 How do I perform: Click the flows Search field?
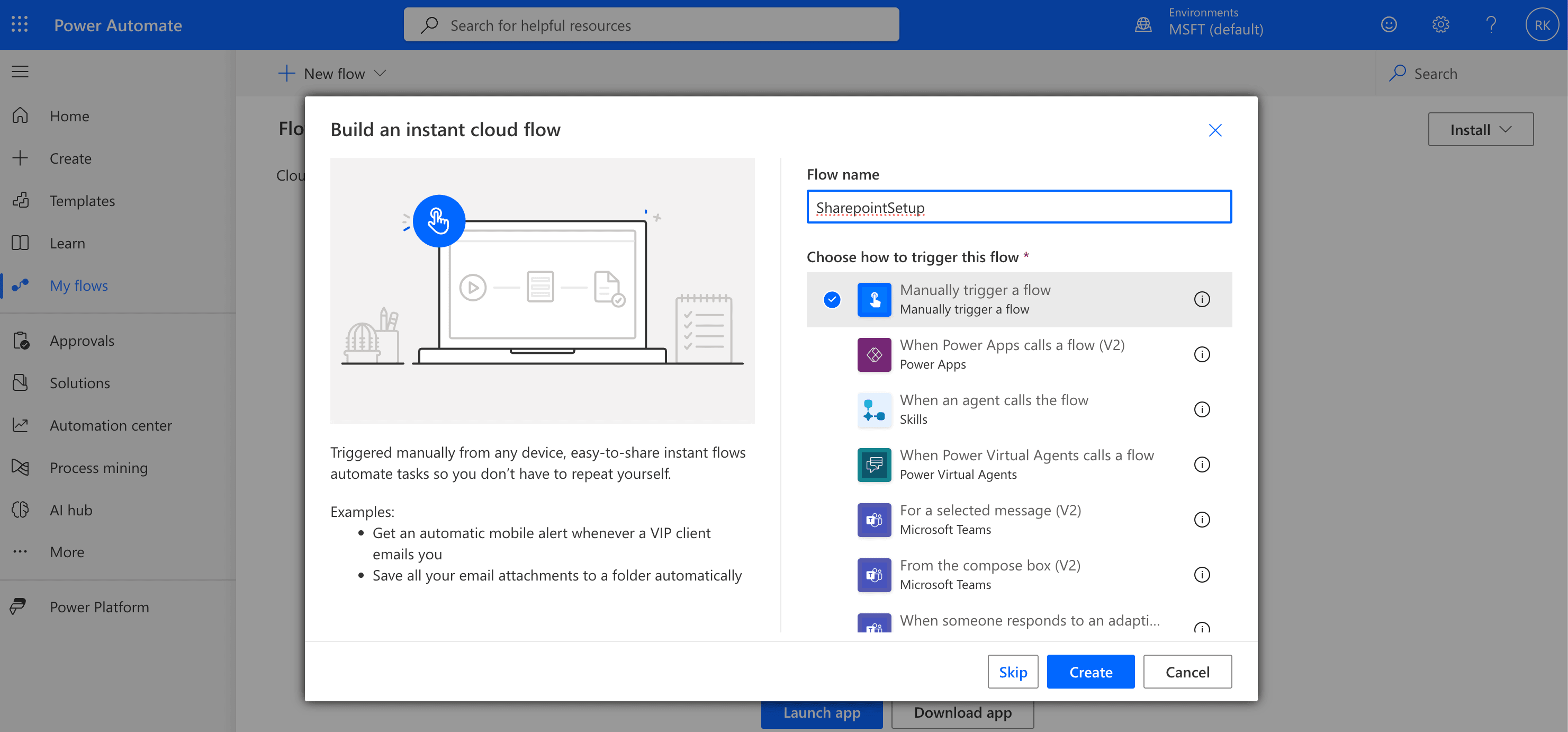click(x=1471, y=73)
